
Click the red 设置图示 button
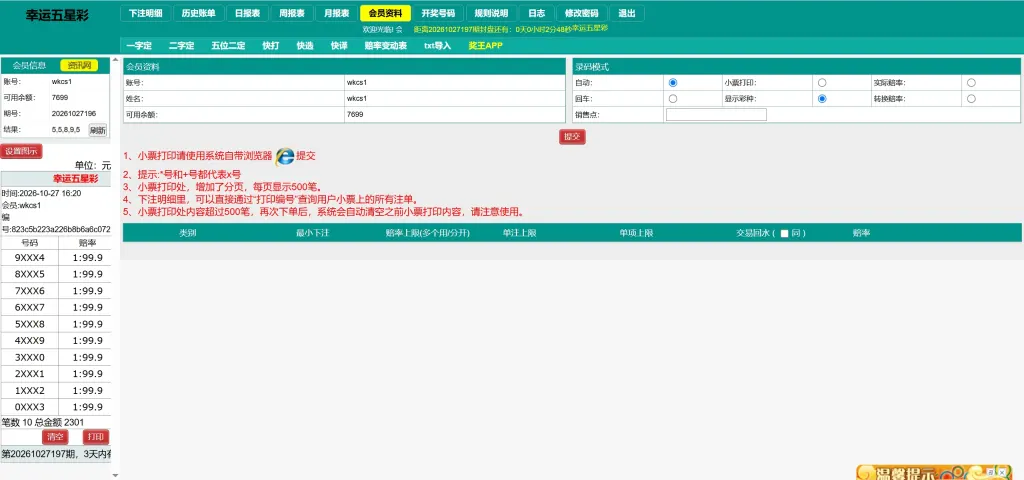point(21,152)
